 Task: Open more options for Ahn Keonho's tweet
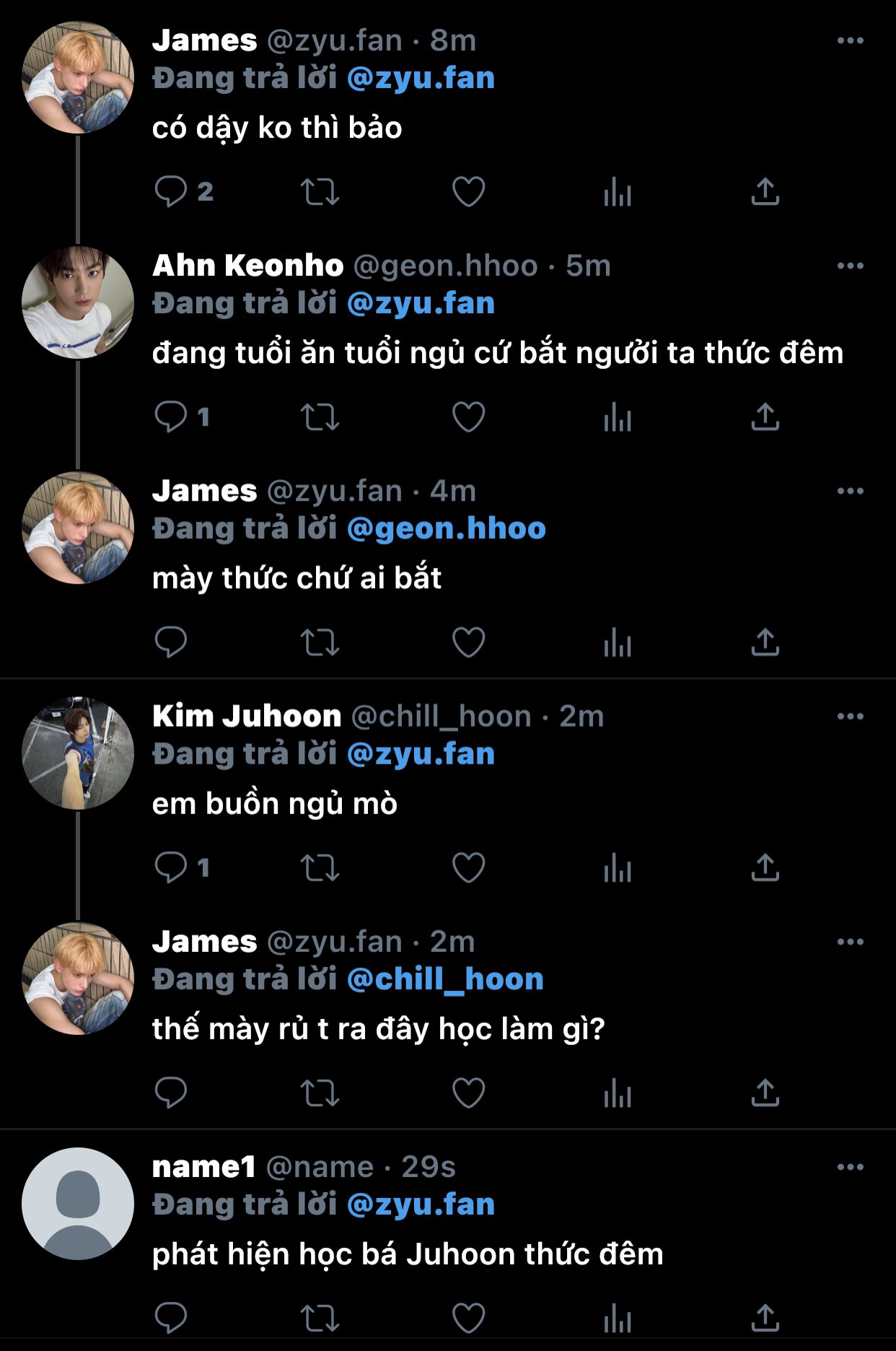point(850,266)
